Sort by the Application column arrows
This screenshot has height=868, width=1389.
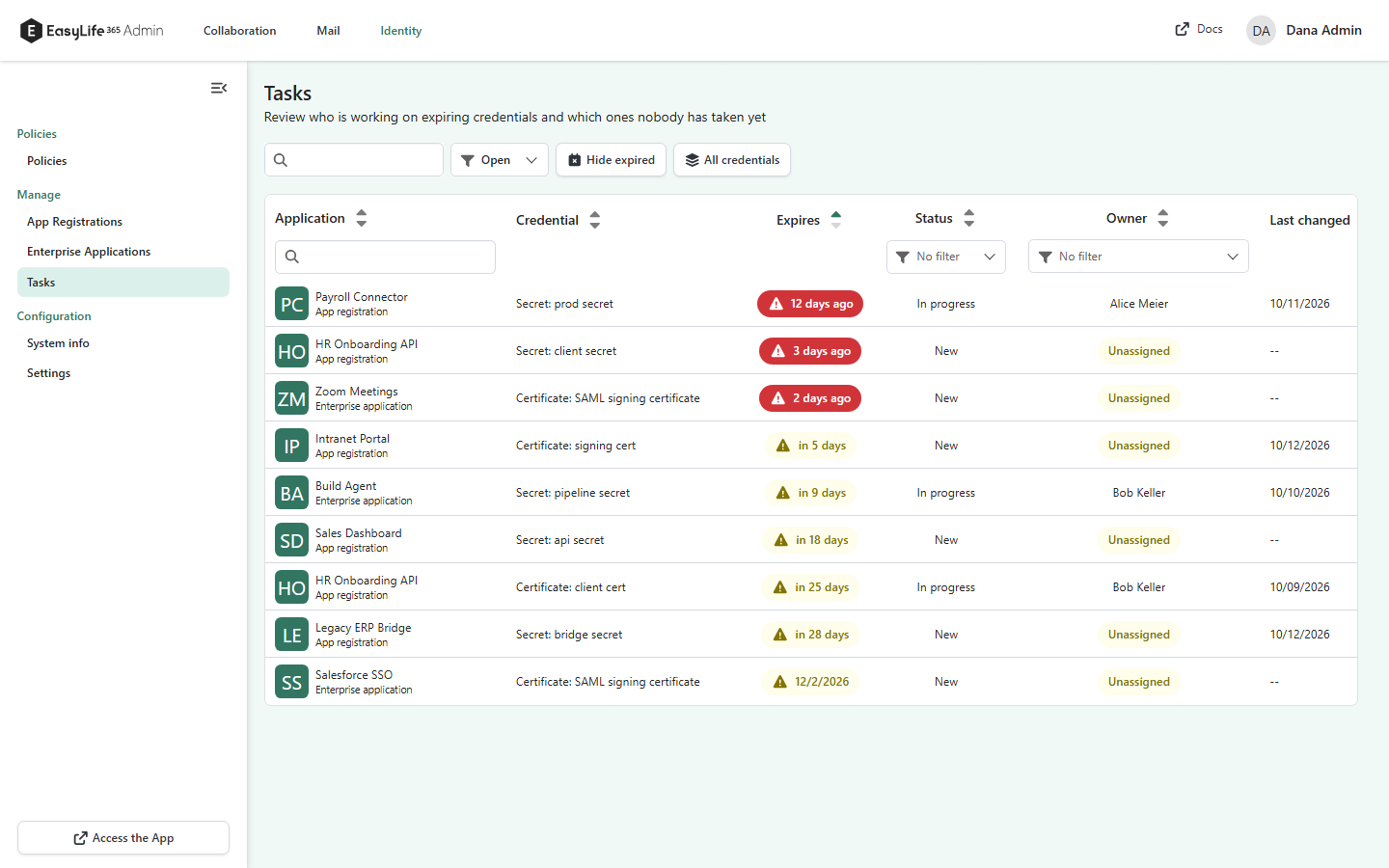tap(362, 218)
